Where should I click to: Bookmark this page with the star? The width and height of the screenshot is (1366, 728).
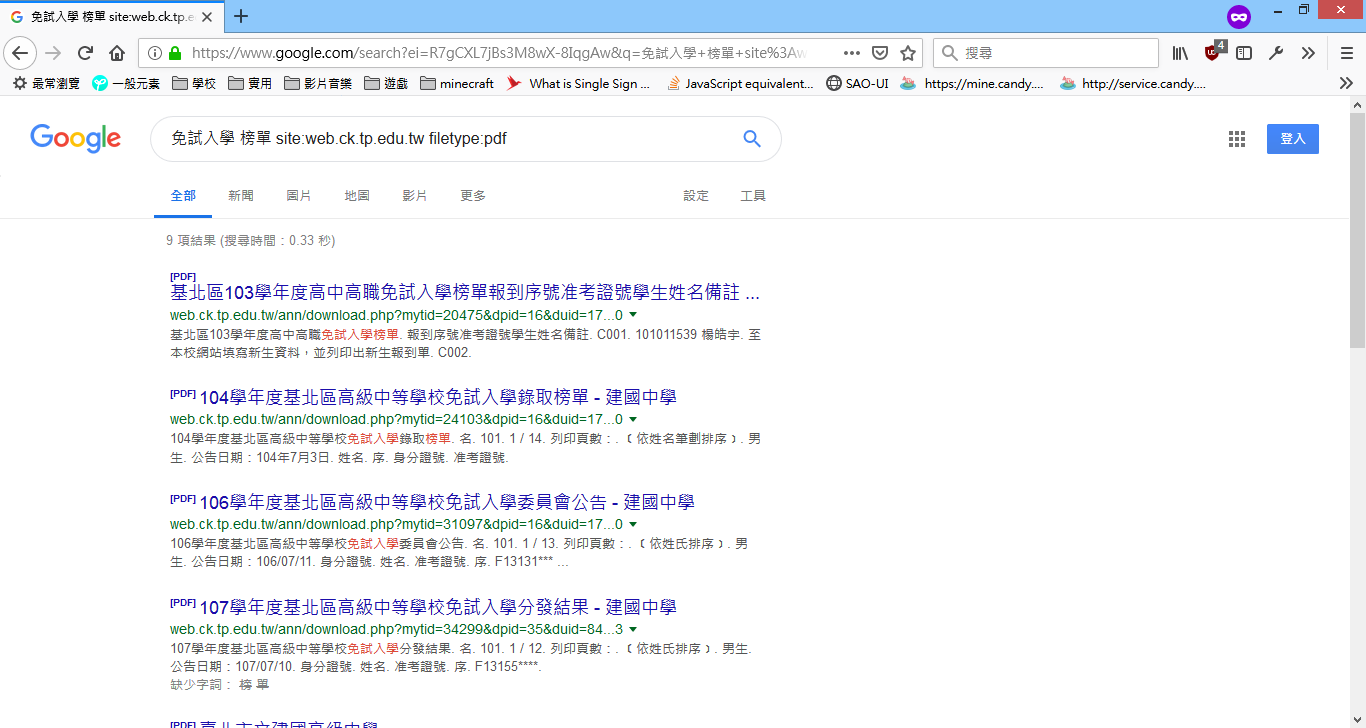pos(908,53)
